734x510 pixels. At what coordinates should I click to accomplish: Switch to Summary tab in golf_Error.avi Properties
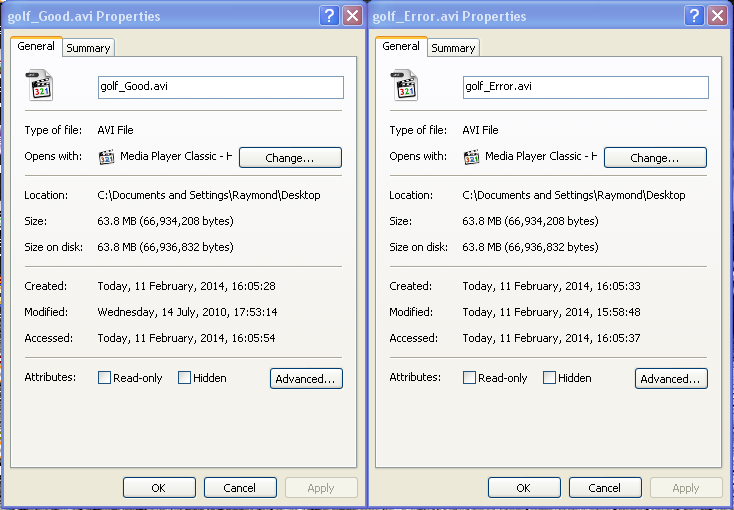[x=453, y=48]
